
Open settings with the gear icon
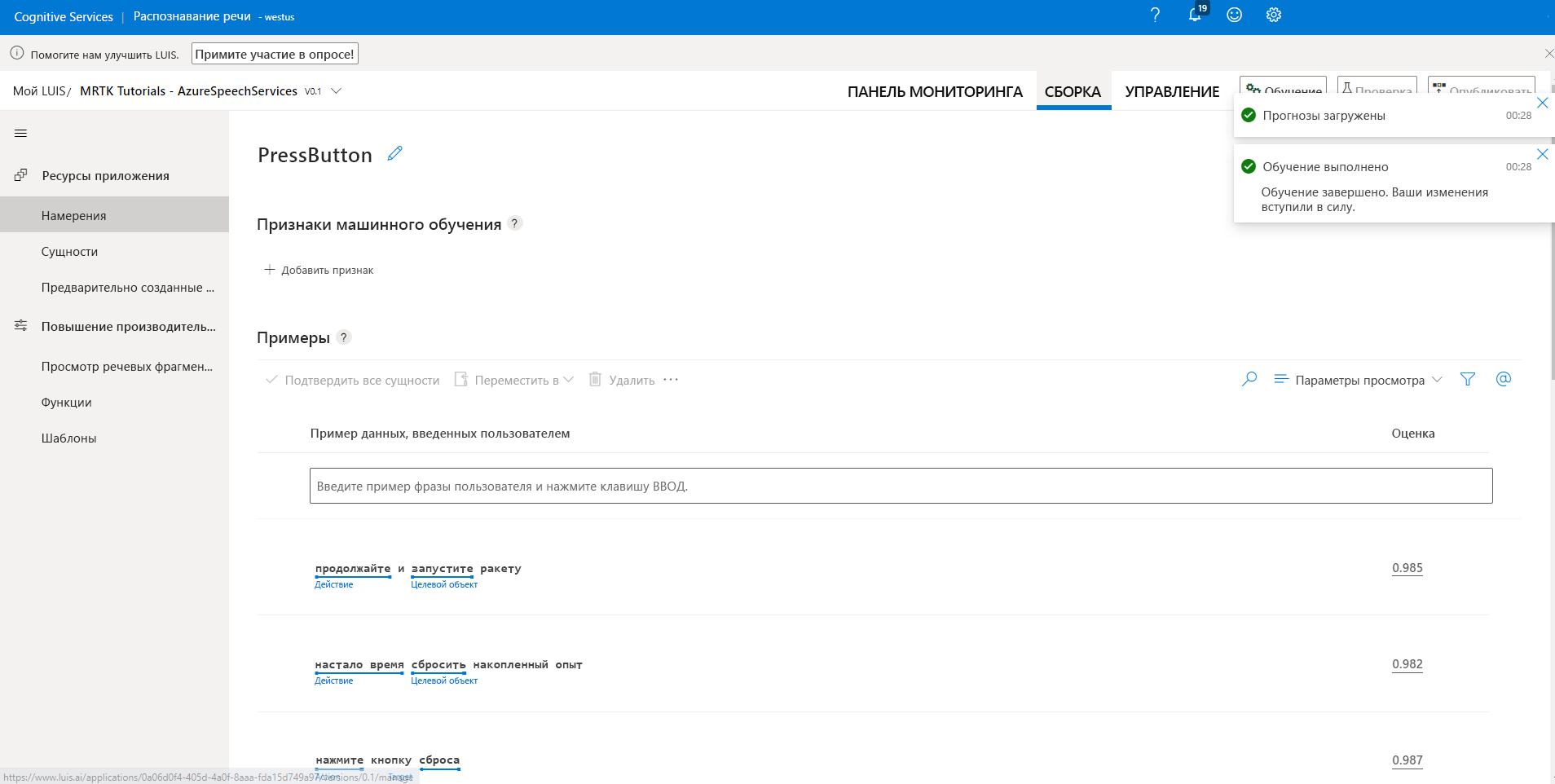1272,15
